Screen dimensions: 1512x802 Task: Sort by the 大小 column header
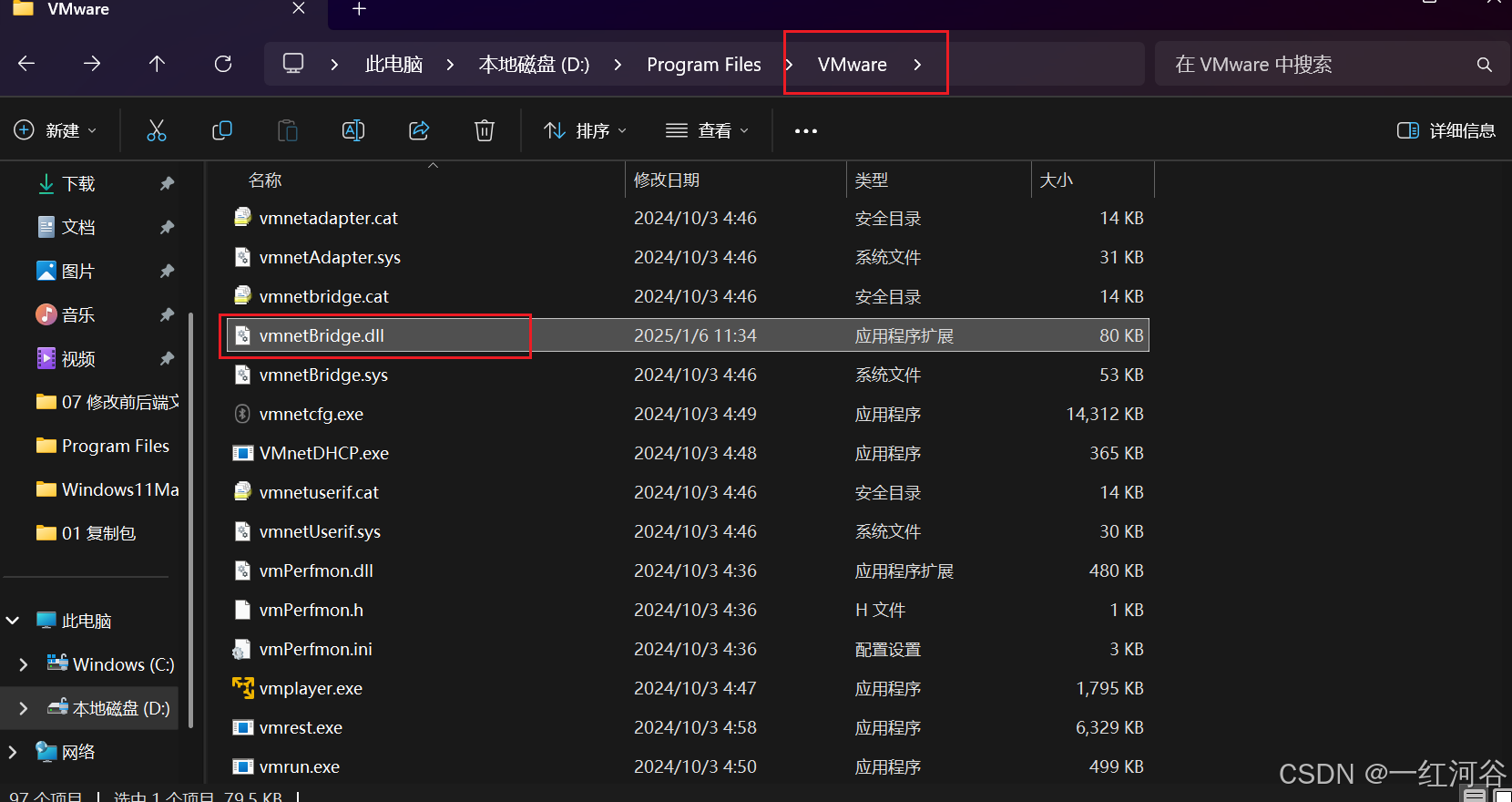point(1057,180)
